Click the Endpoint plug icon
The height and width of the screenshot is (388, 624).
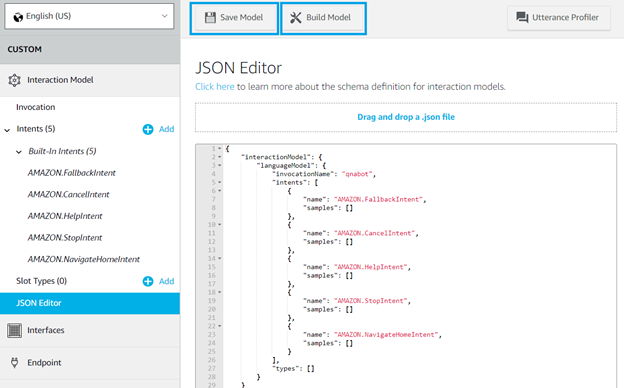pyautogui.click(x=15, y=363)
